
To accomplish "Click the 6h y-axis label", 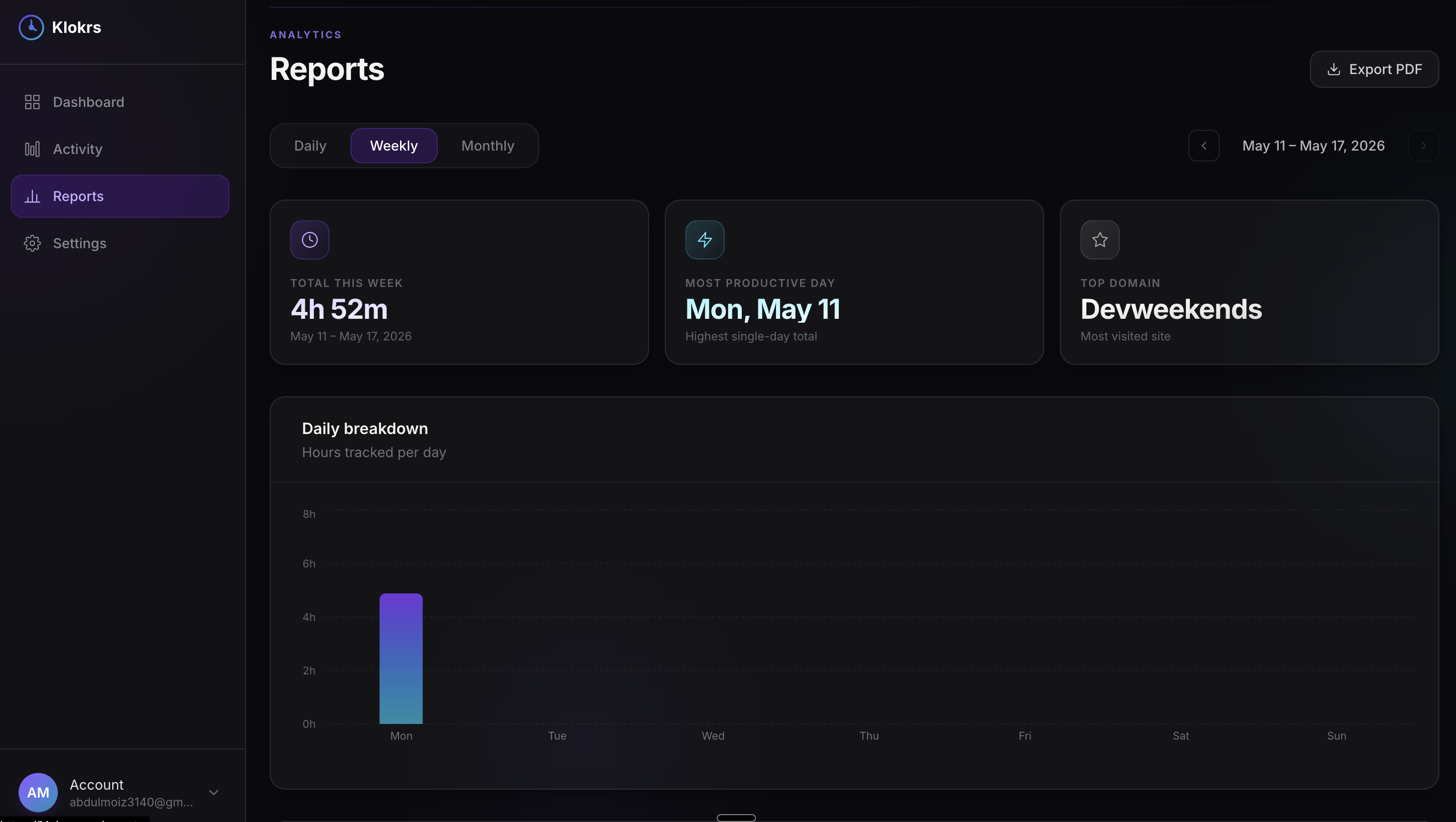I will click(x=309, y=564).
